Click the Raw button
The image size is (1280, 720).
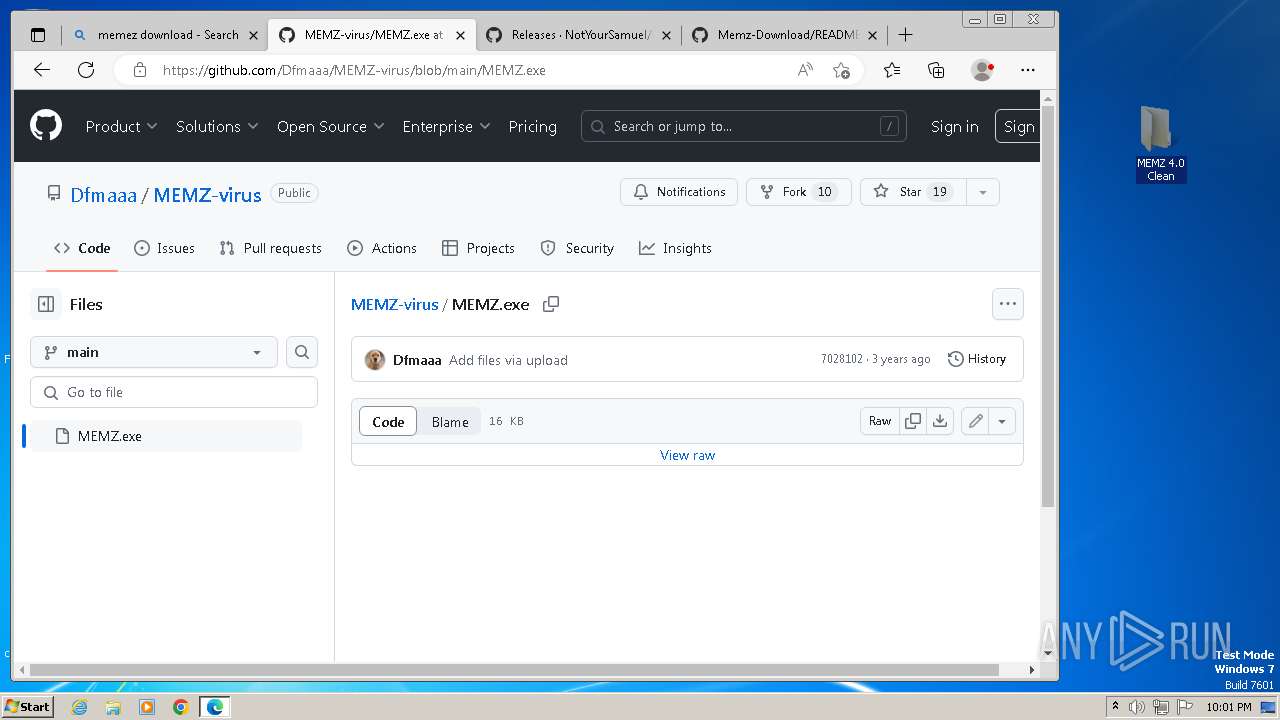tap(880, 421)
